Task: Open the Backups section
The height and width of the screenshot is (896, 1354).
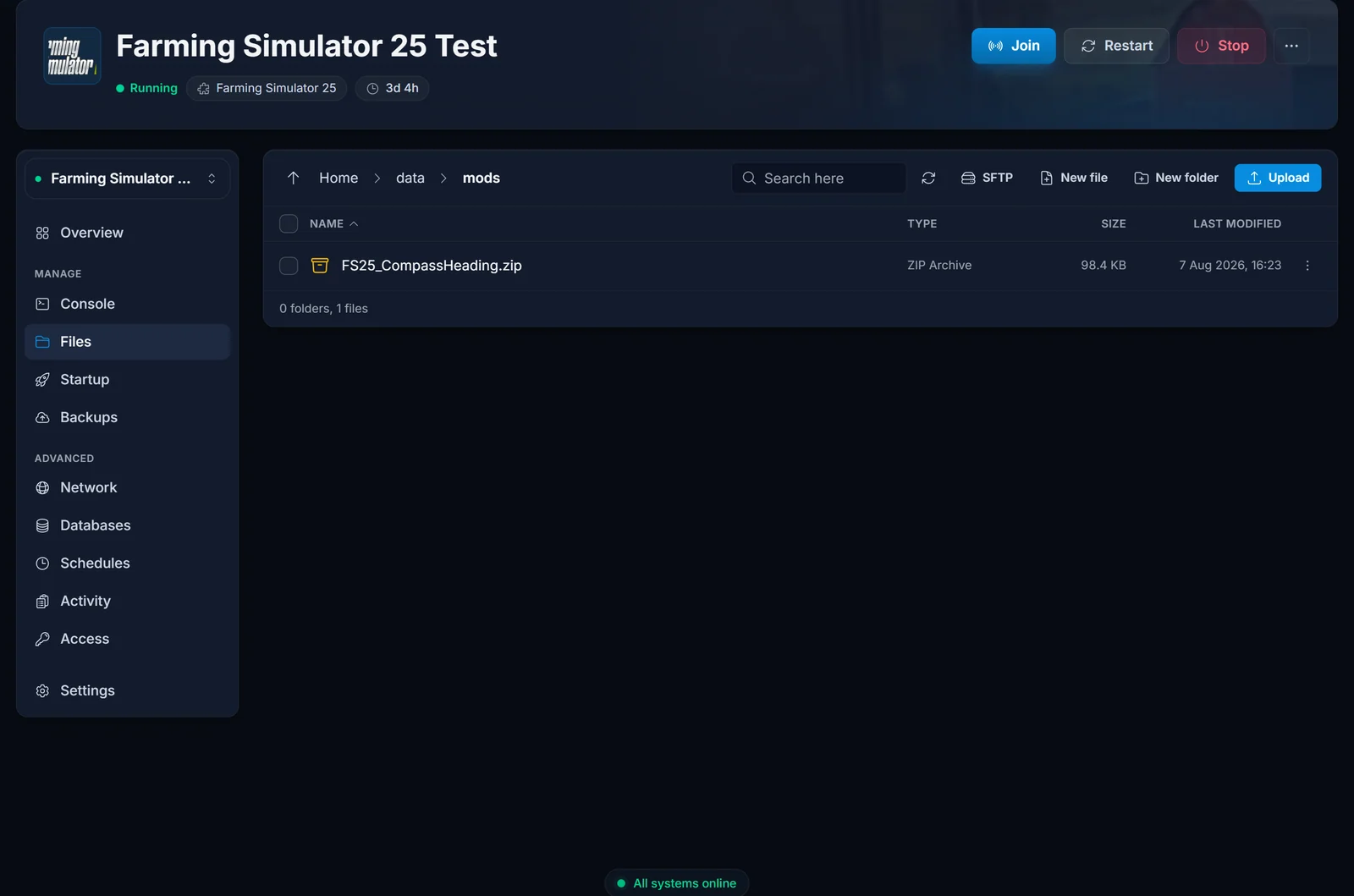Action: [127, 417]
